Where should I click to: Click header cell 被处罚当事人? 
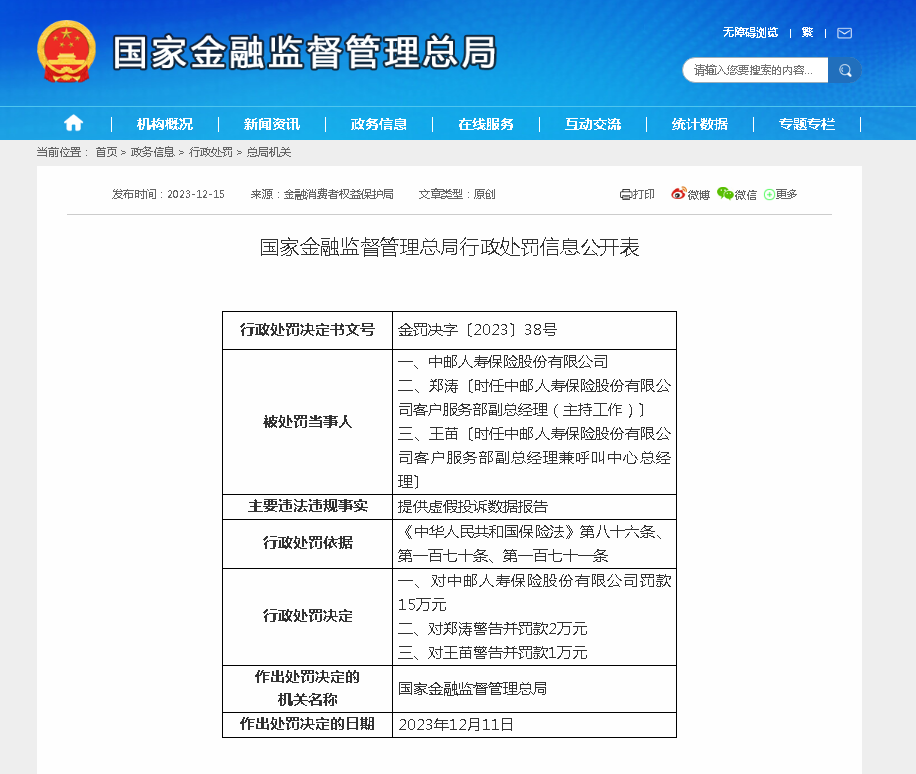point(307,422)
